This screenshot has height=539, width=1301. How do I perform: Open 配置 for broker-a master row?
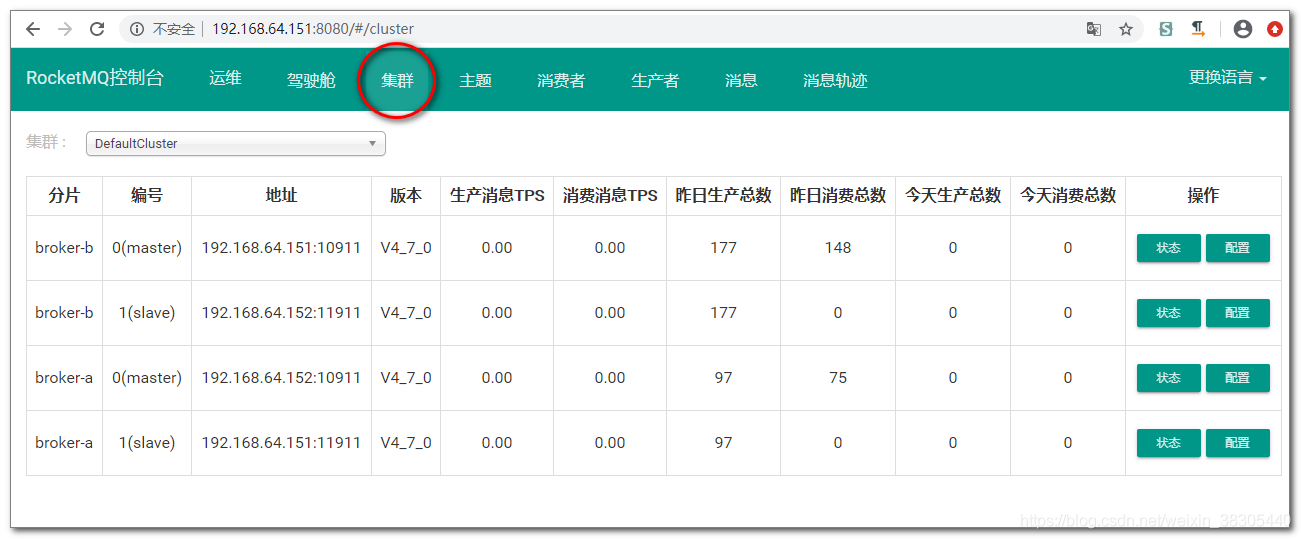[x=1238, y=378]
